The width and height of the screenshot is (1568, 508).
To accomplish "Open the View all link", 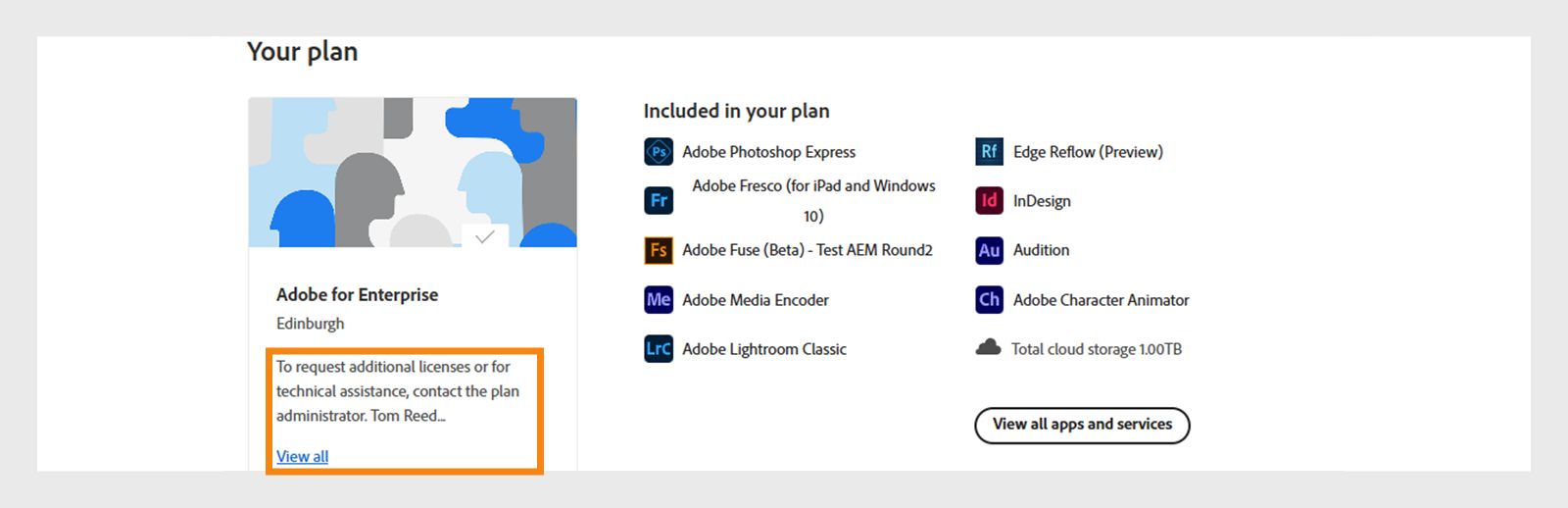I will point(302,456).
